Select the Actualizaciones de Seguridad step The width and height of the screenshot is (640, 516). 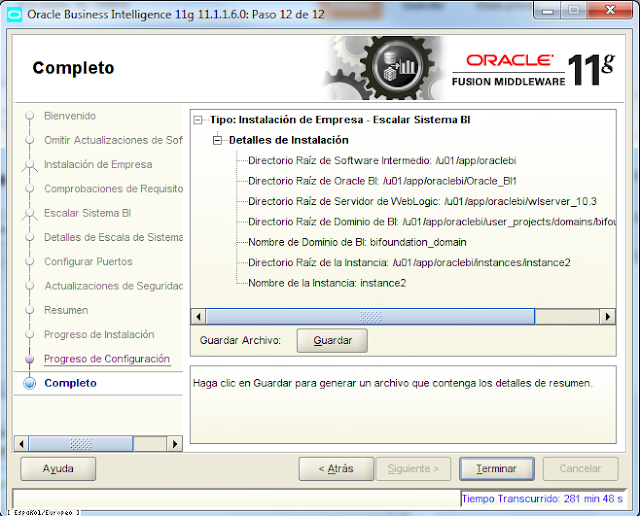coord(113,286)
